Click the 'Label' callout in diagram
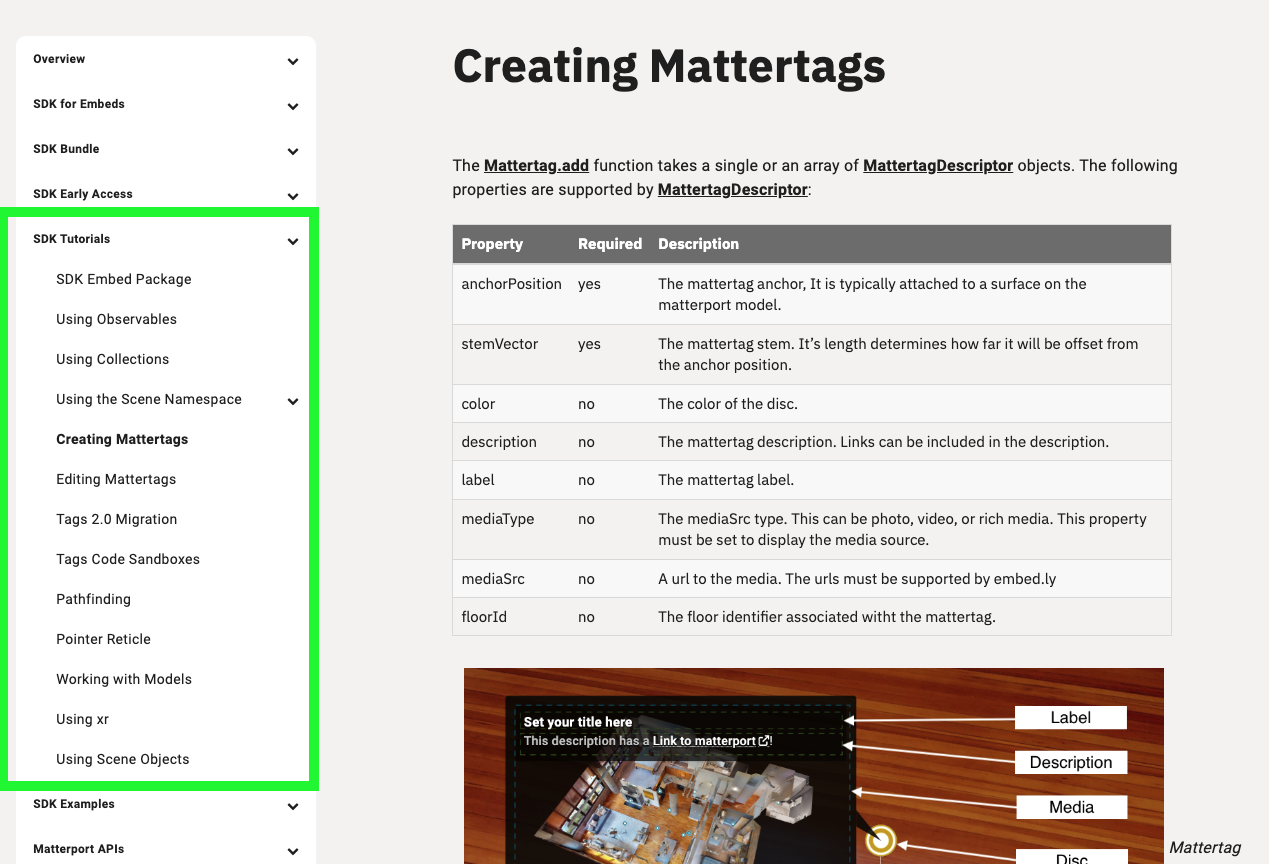The image size is (1269, 864). coord(1071,717)
